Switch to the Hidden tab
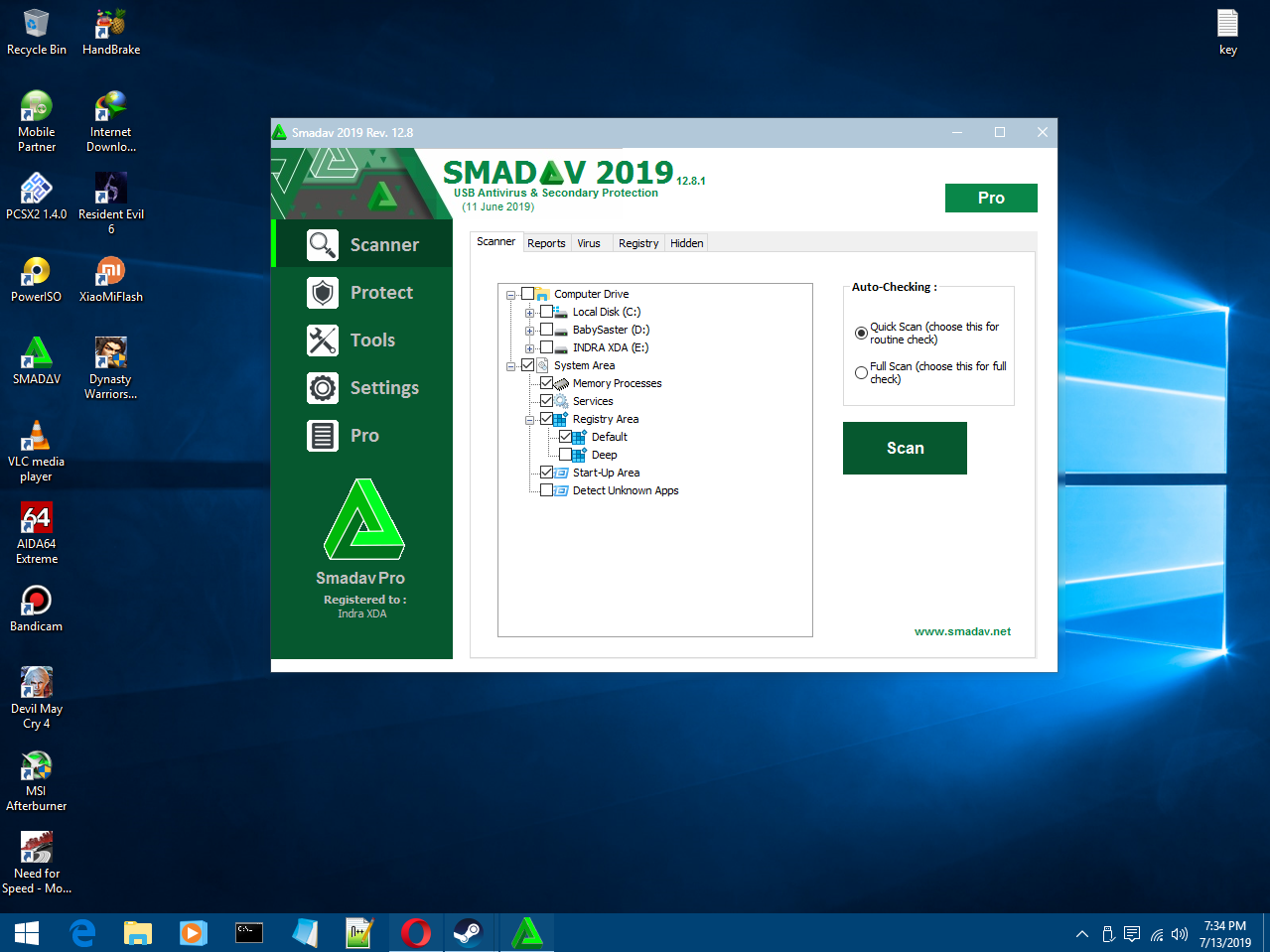 (x=686, y=243)
